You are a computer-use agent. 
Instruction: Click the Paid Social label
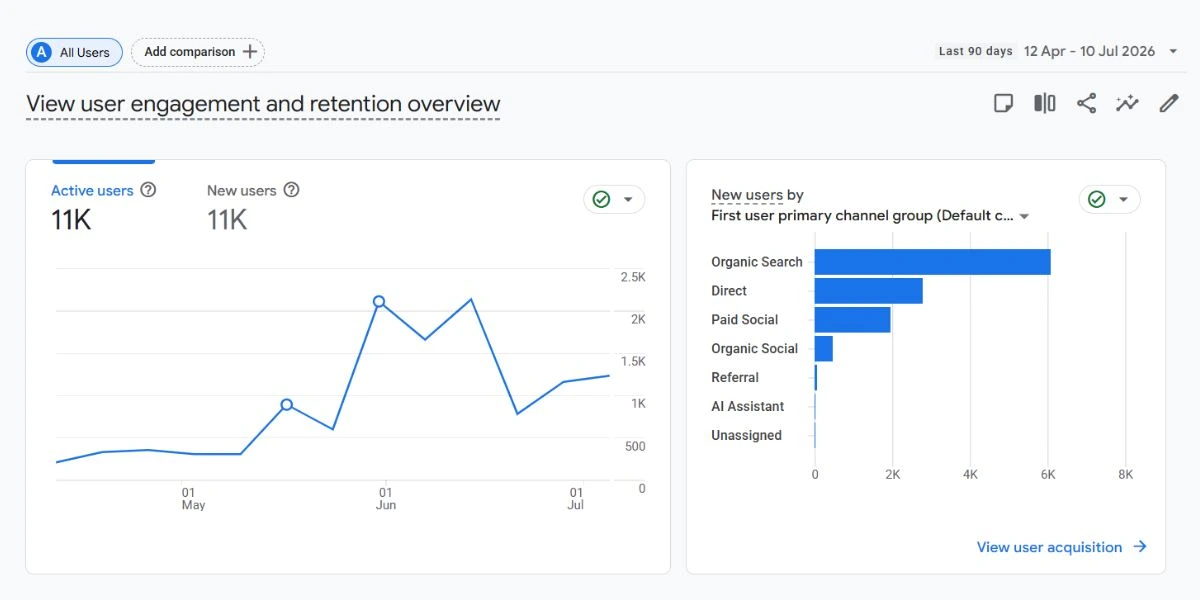(745, 320)
